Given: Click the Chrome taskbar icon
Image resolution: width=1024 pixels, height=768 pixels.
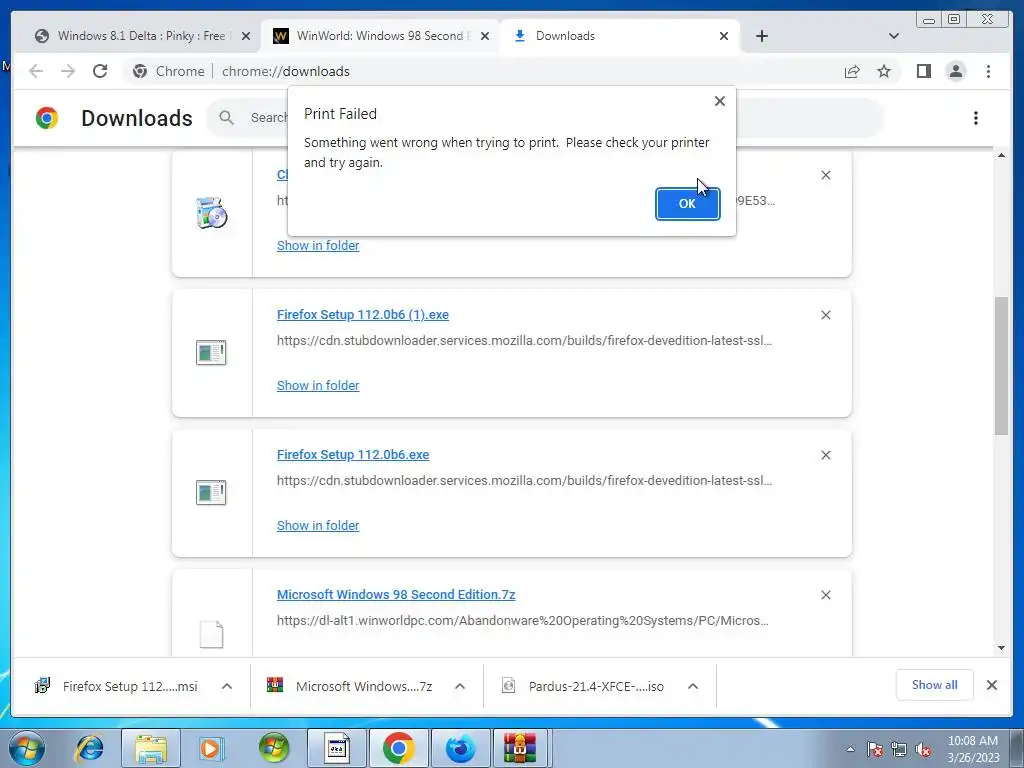Looking at the screenshot, I should tap(398, 748).
